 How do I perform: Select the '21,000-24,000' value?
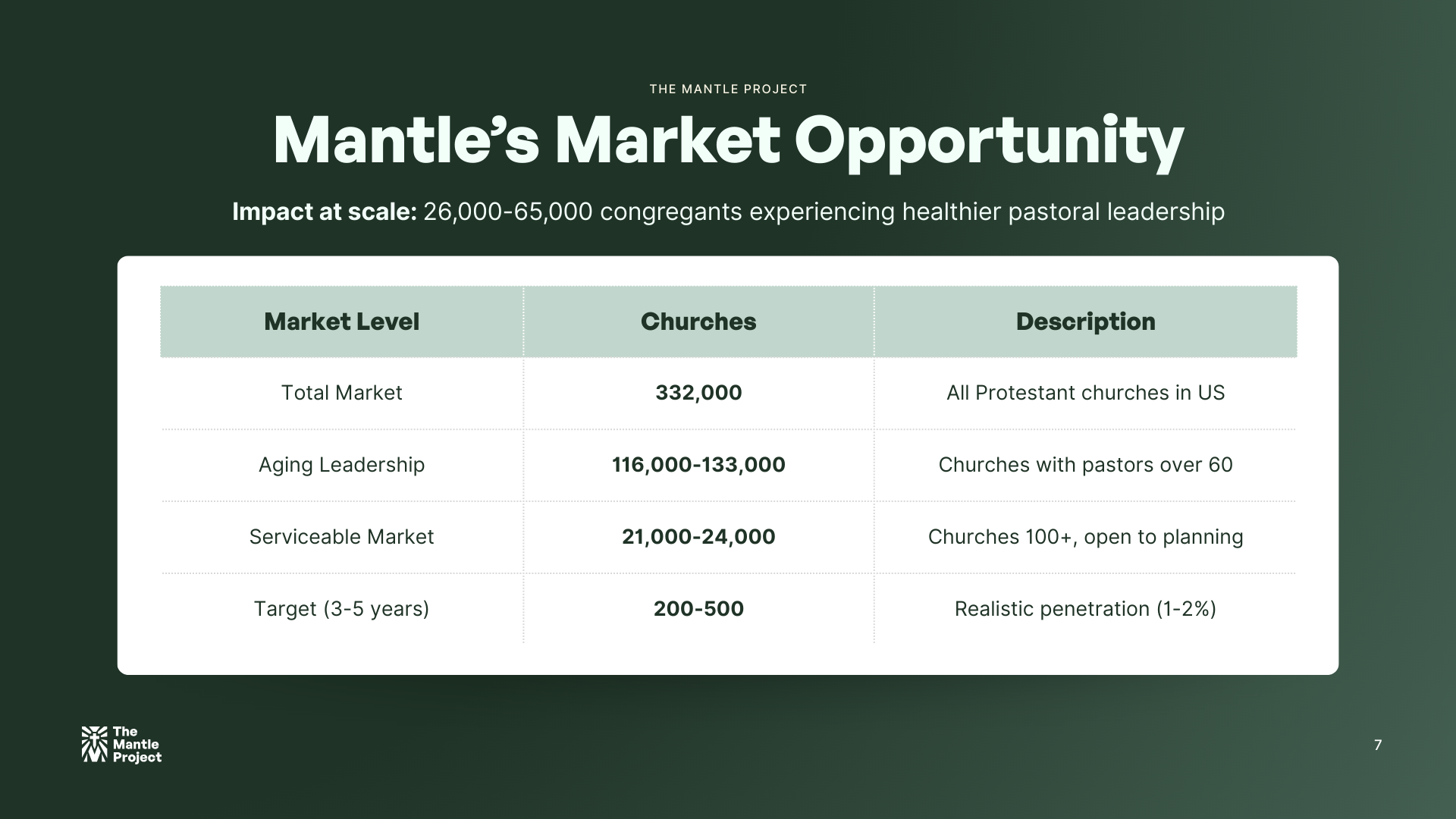pos(698,537)
